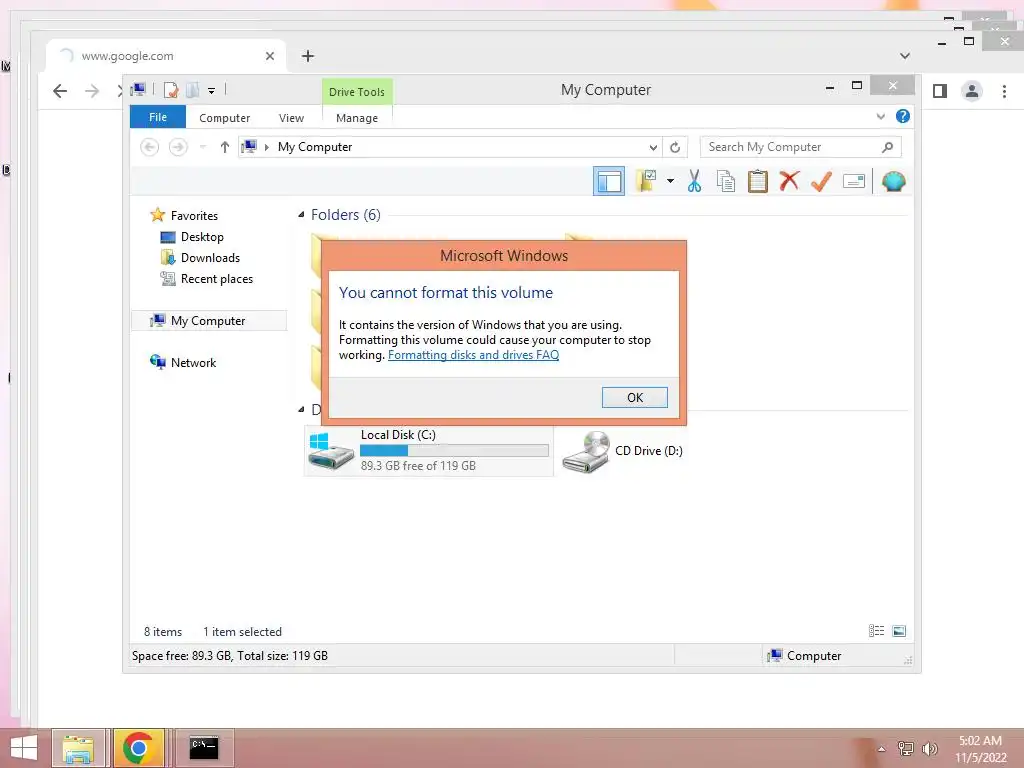The image size is (1024, 768).
Task: Switch to Details view icon in status bar
Action: [x=876, y=631]
